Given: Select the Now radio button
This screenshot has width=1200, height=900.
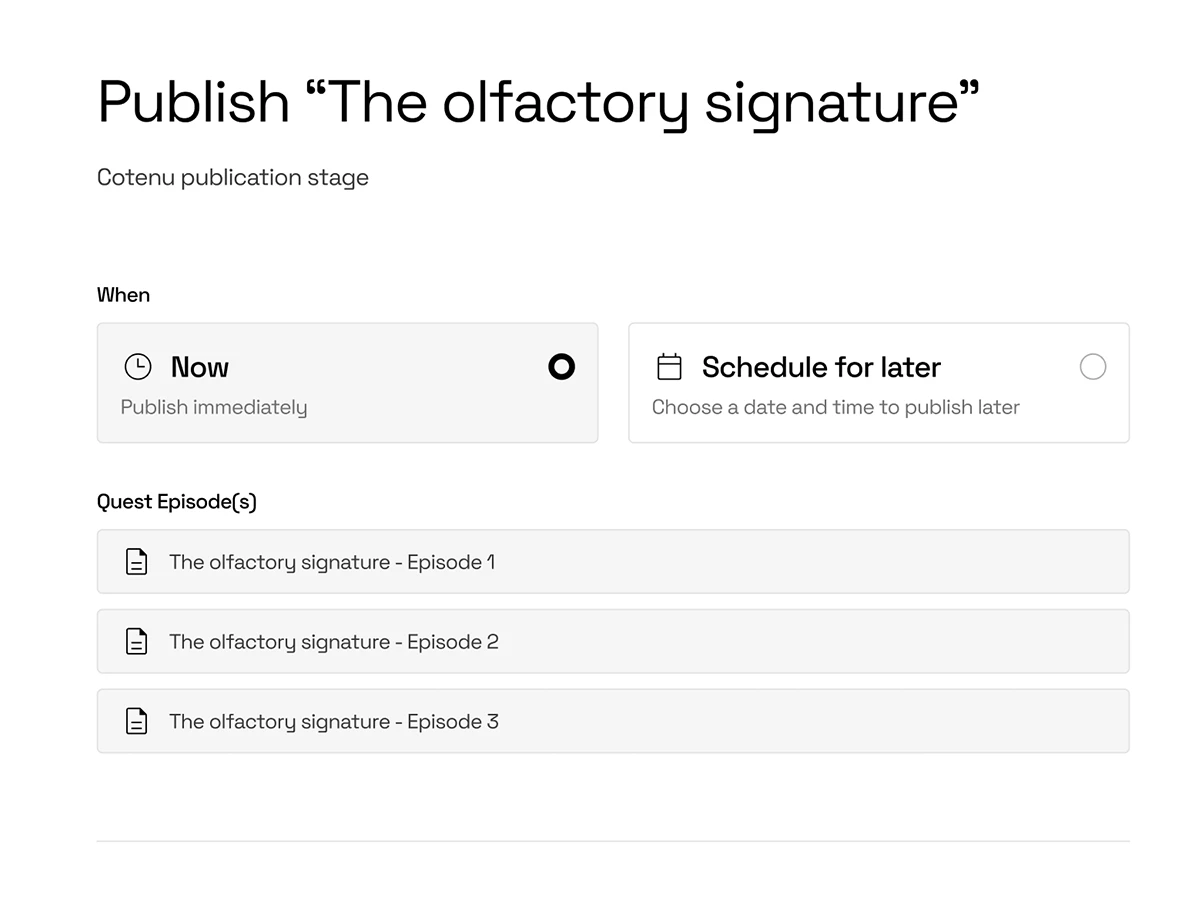Looking at the screenshot, I should [562, 367].
